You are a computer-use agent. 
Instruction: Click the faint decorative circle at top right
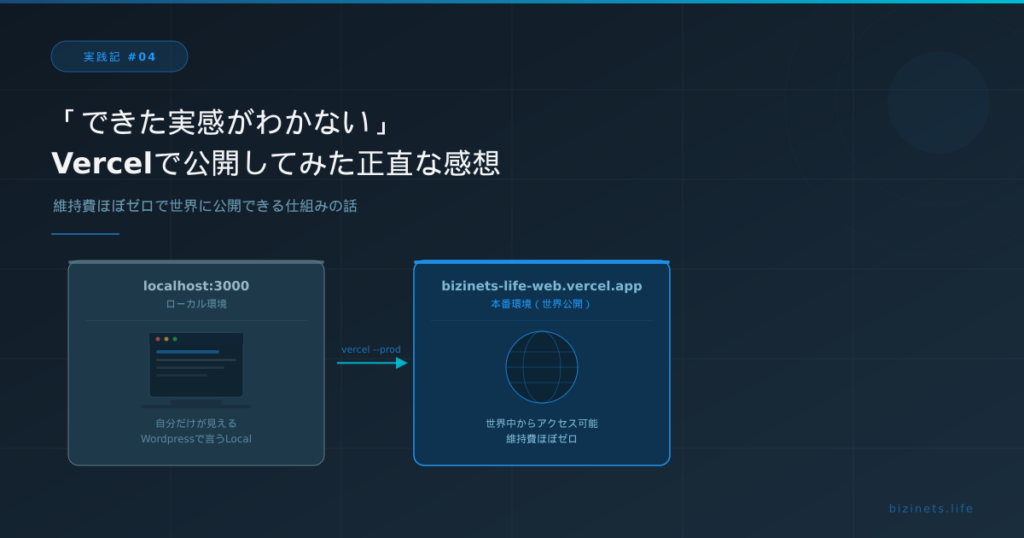tap(937, 102)
